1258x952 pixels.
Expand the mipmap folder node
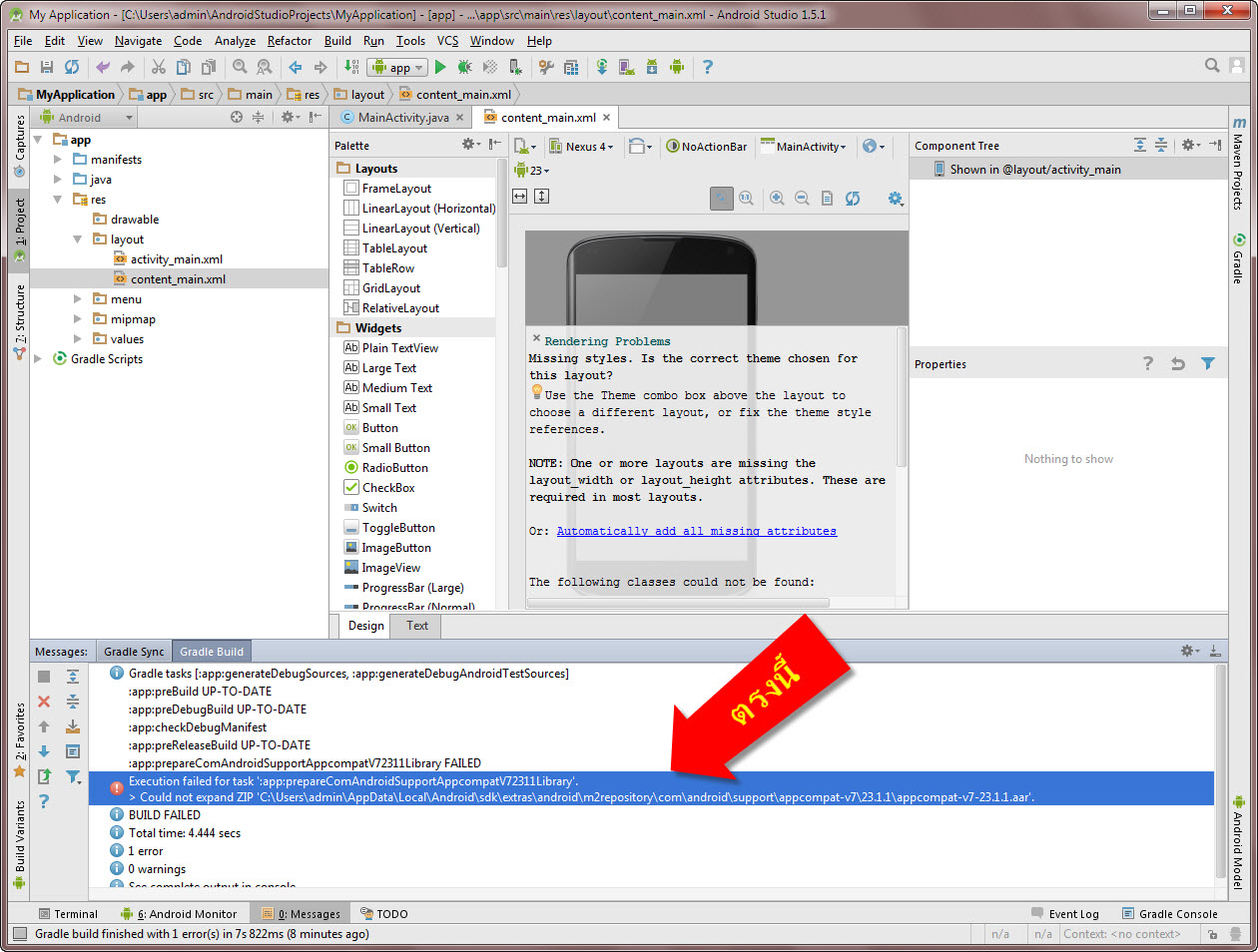[78, 319]
